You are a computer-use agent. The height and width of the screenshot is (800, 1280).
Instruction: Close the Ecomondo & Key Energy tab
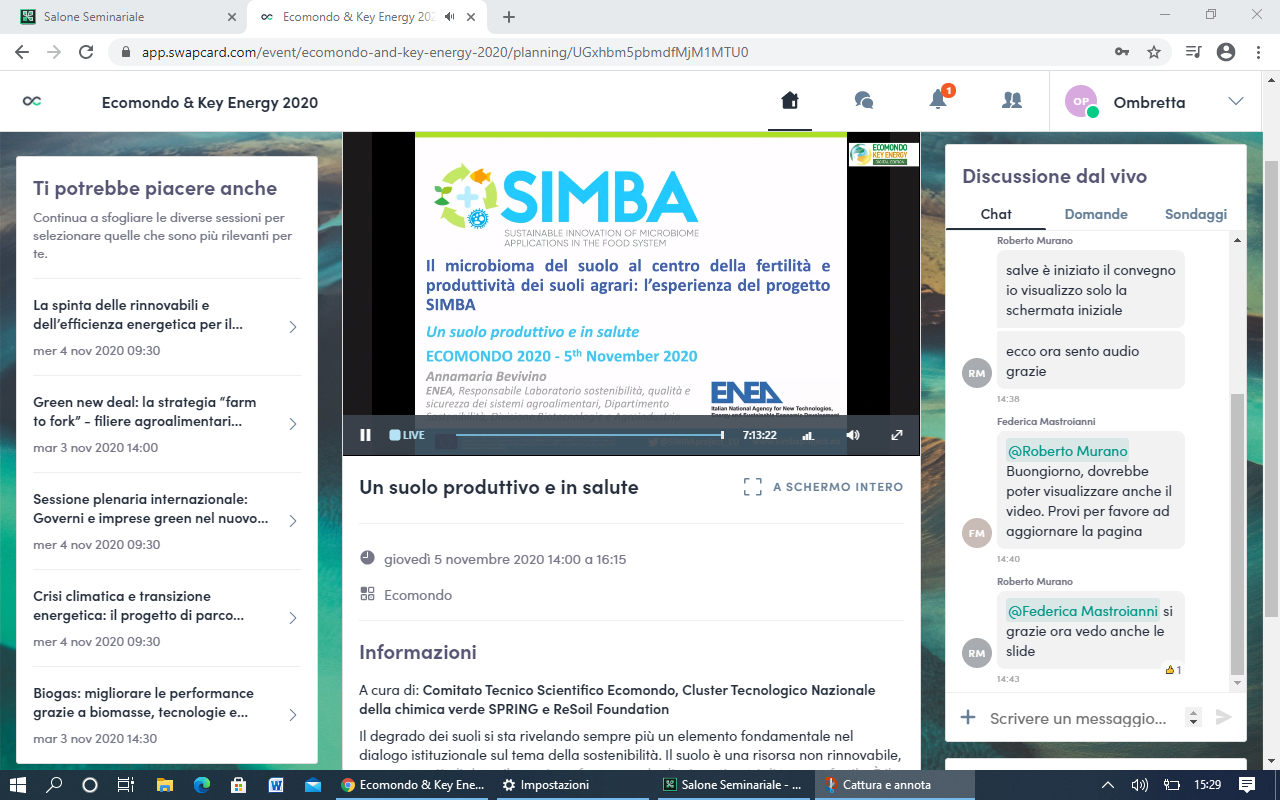473,17
